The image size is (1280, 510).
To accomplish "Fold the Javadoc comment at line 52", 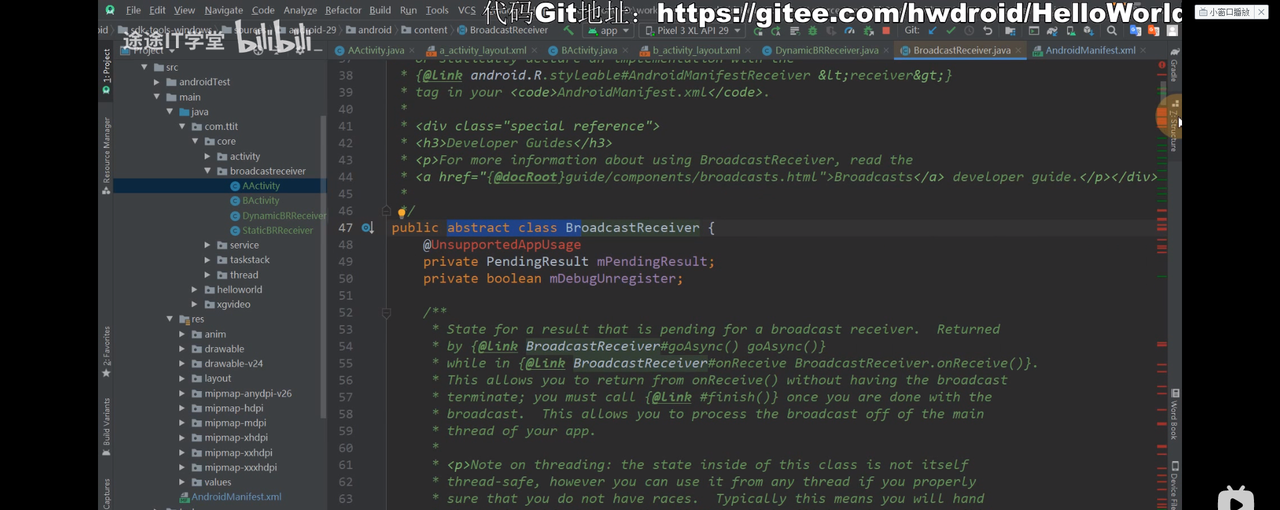I will tap(386, 313).
